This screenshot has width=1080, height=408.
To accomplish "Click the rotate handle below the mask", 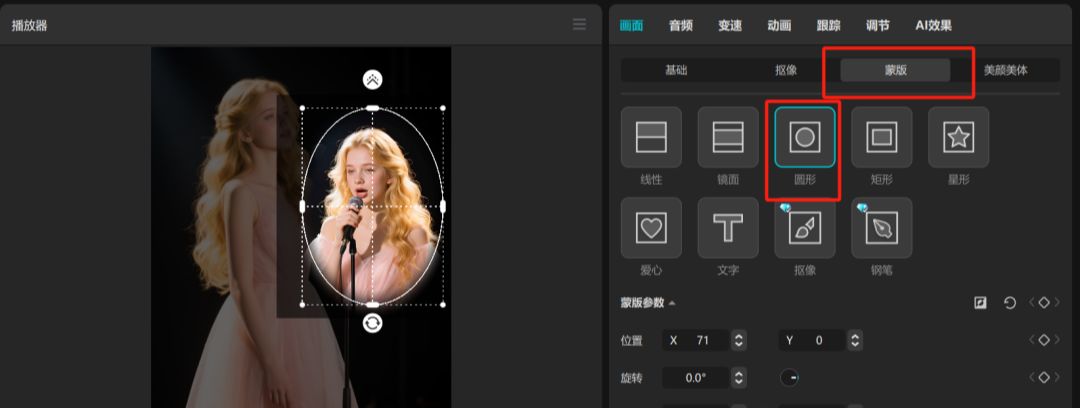I will [373, 323].
